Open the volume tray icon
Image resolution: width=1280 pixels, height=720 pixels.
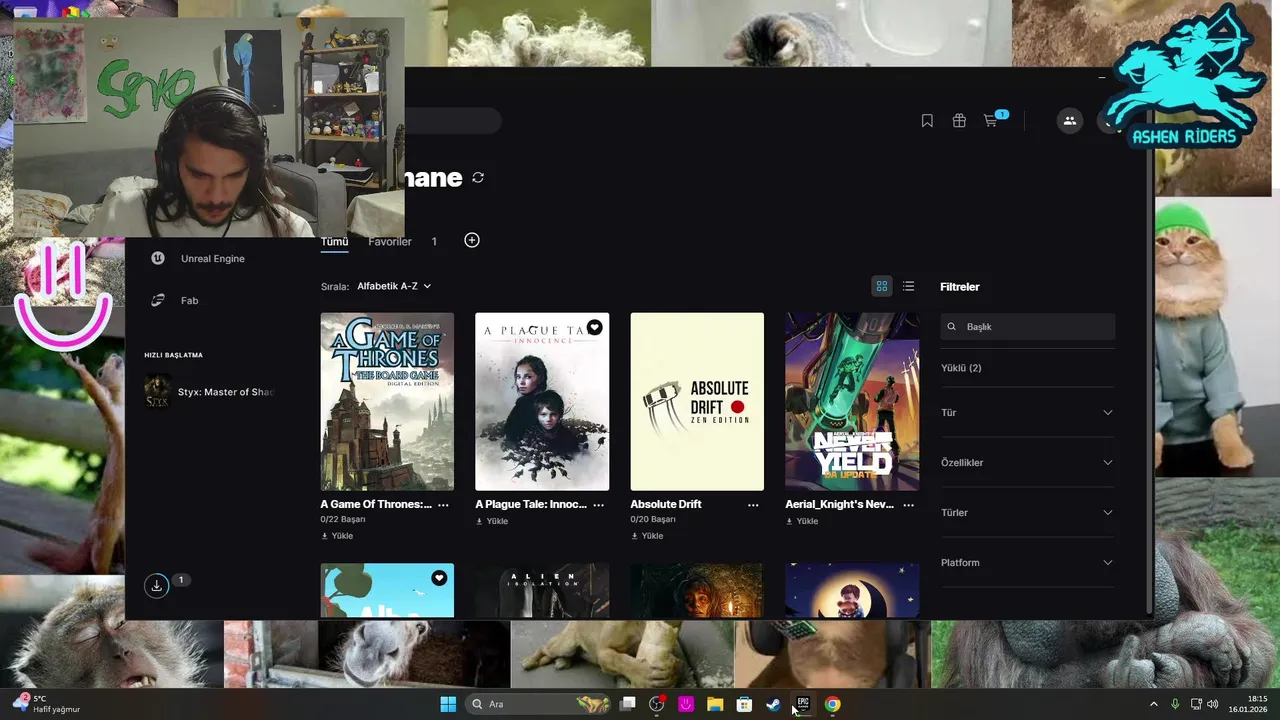(1212, 704)
